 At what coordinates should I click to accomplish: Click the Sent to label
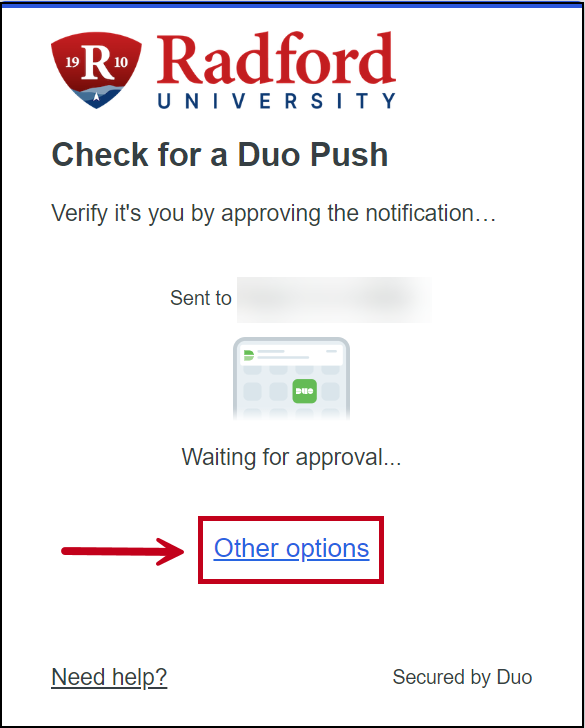201,298
